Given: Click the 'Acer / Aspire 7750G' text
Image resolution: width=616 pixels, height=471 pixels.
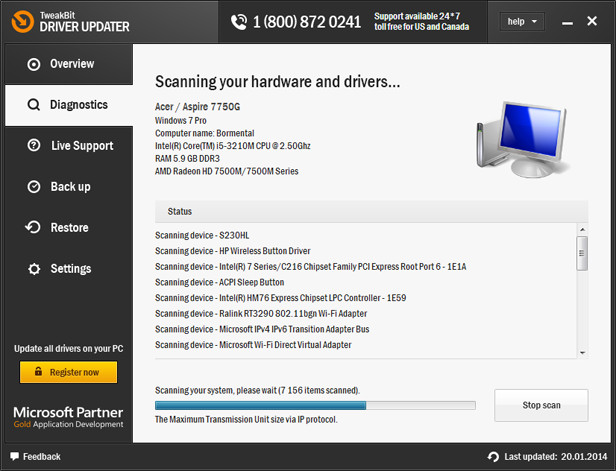Looking at the screenshot, I should click(197, 107).
